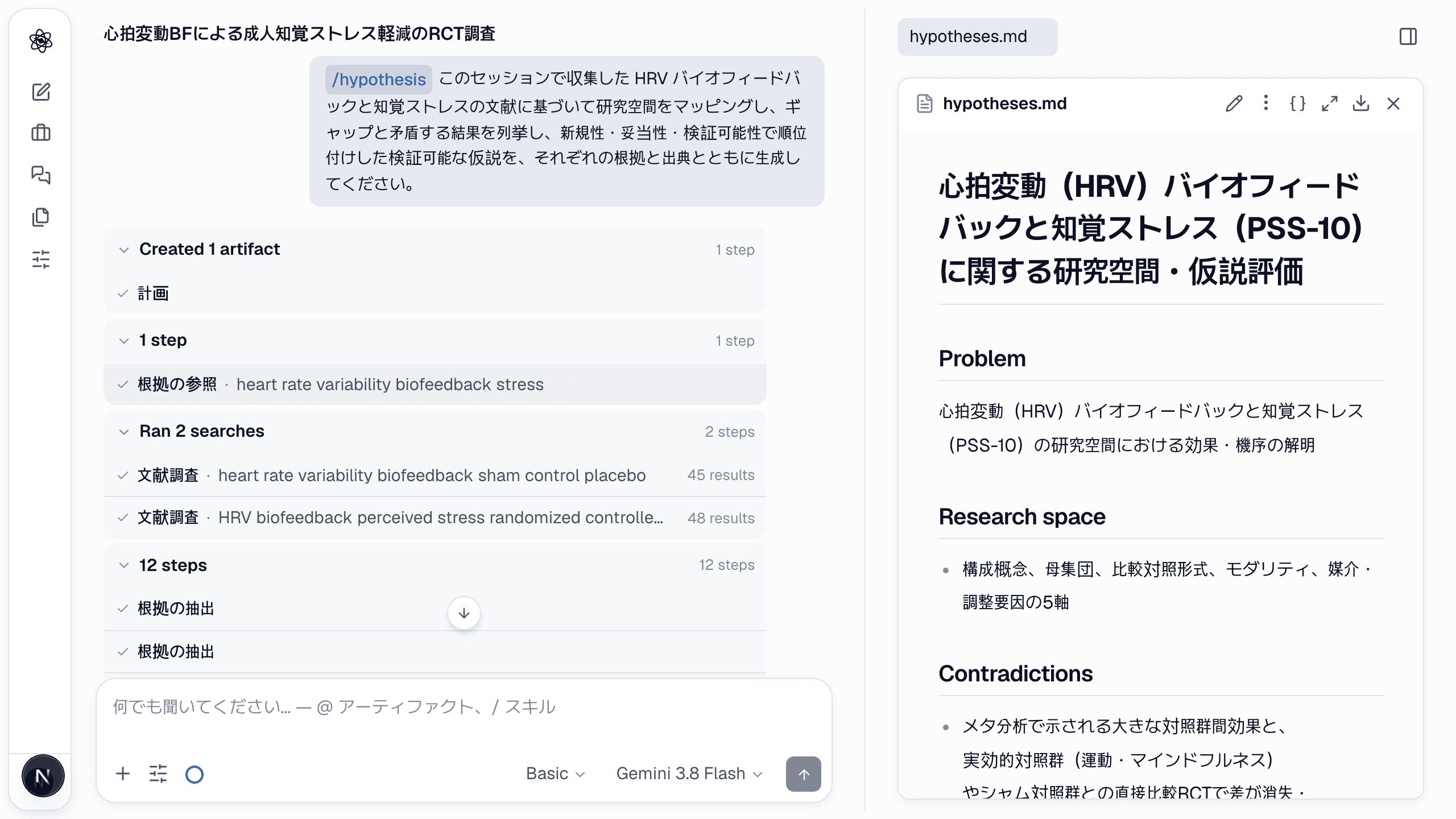Toggle the side panel layout icon
The height and width of the screenshot is (819, 1456).
[x=1408, y=36]
